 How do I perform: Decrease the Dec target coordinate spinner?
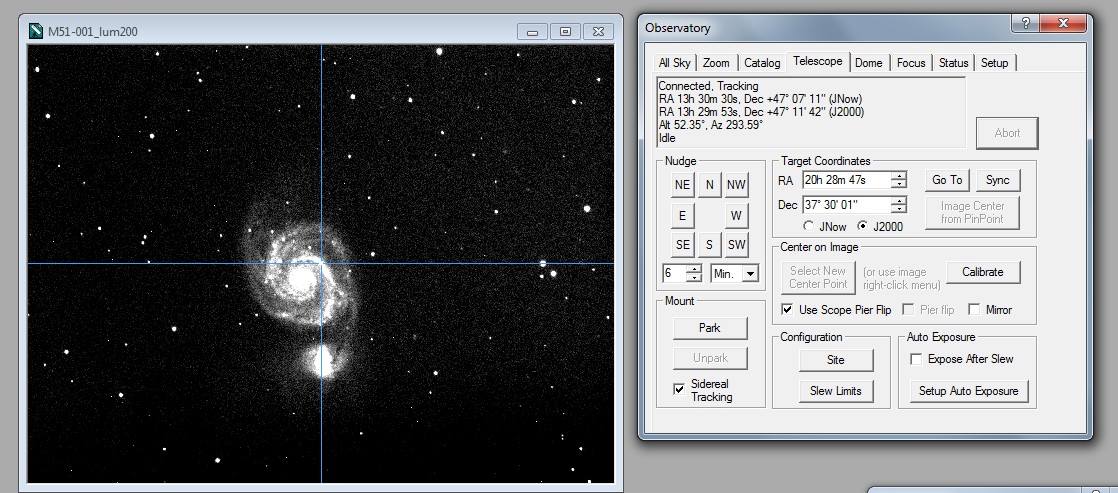pyautogui.click(x=898, y=209)
